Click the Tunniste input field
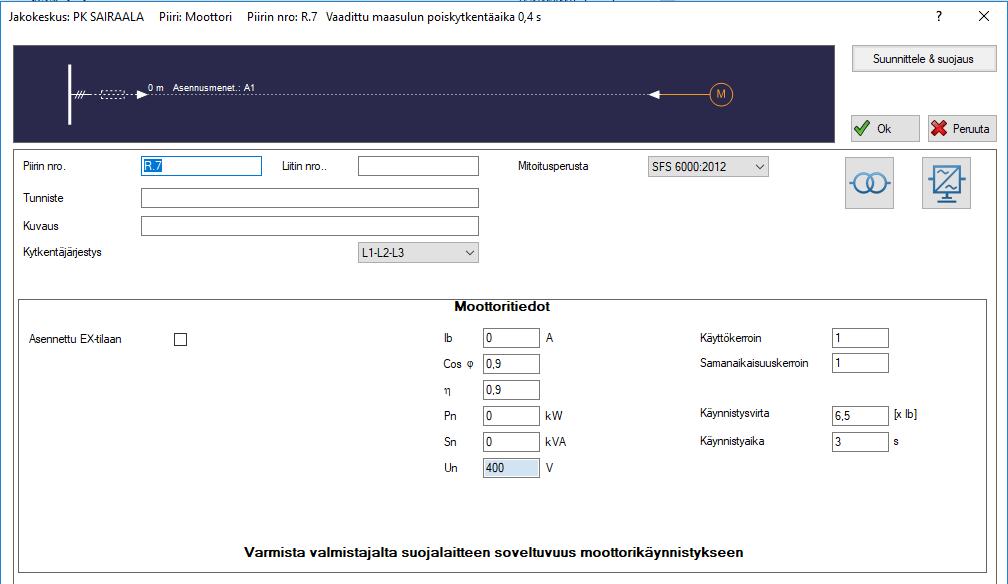Screen dimensions: 1008x584 [x=310, y=198]
